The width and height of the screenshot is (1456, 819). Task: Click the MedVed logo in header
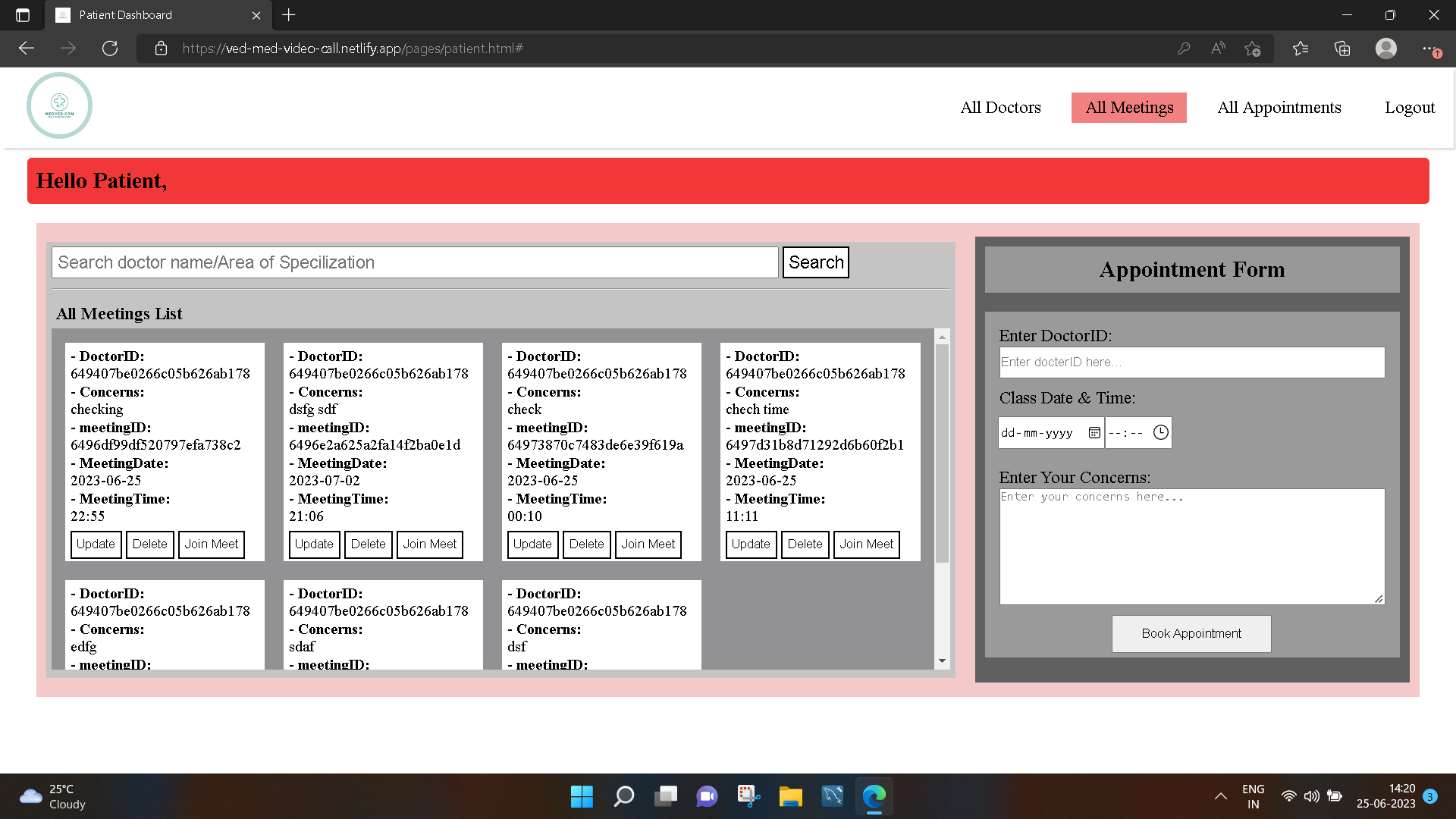point(59,105)
